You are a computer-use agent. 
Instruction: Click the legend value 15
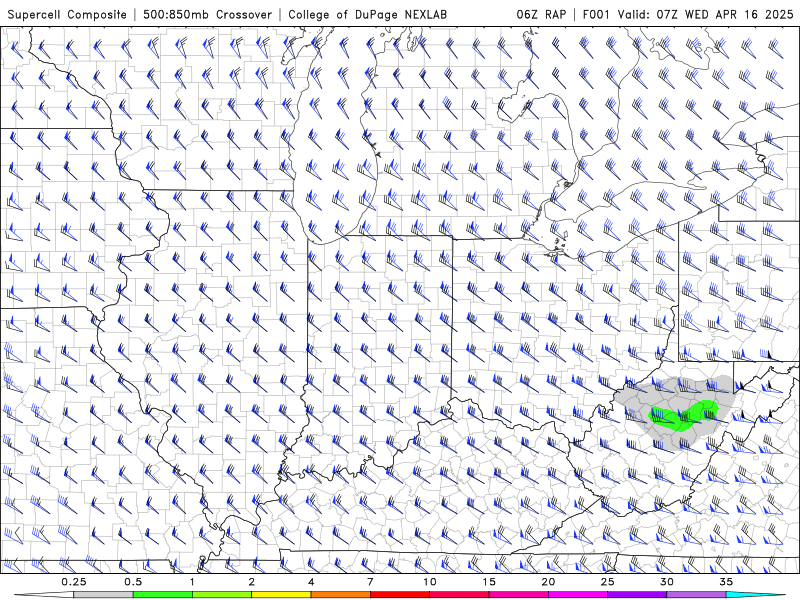(x=489, y=582)
